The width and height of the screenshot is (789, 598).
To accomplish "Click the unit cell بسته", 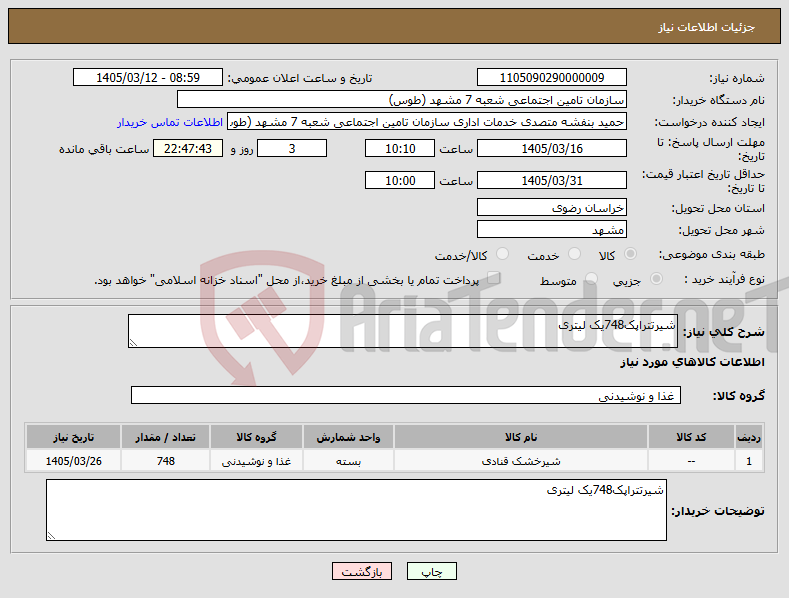I will [x=348, y=461].
